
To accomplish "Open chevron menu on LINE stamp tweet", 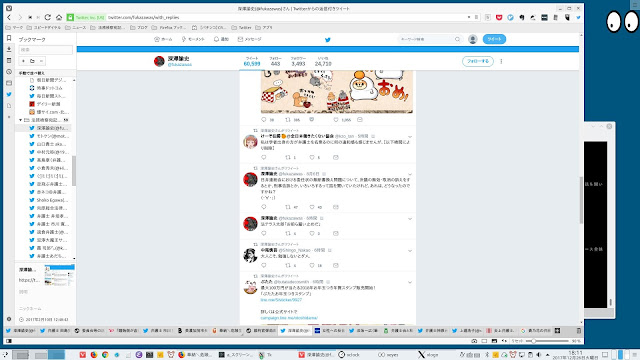I will (410, 282).
